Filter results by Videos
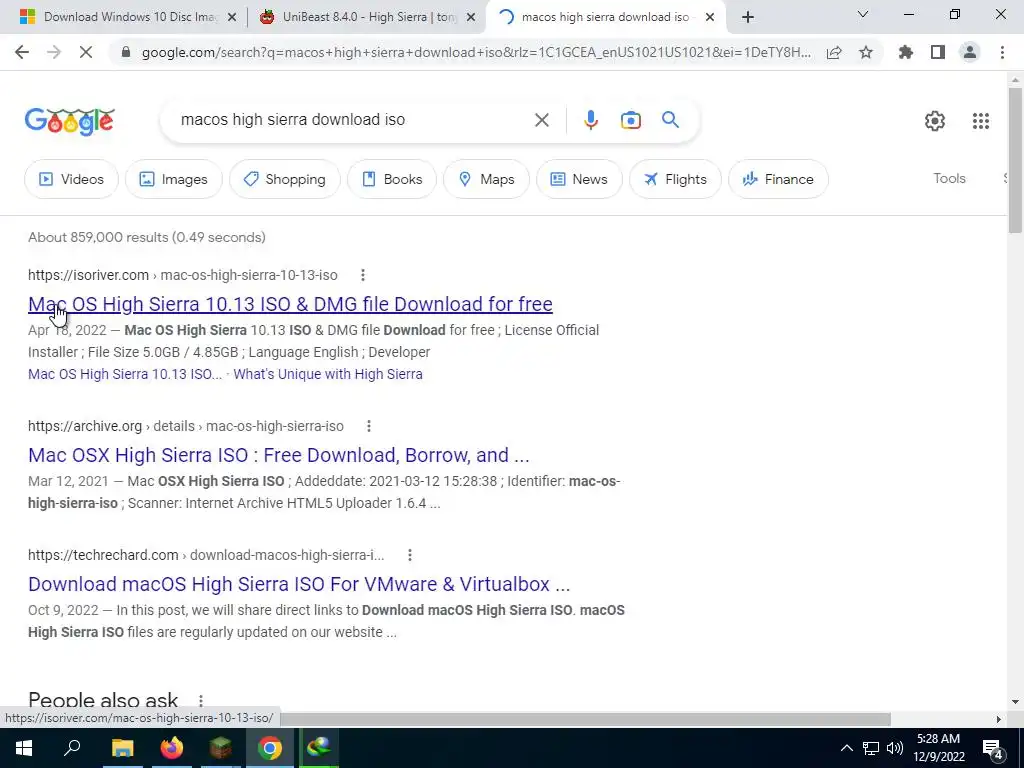 (x=72, y=179)
